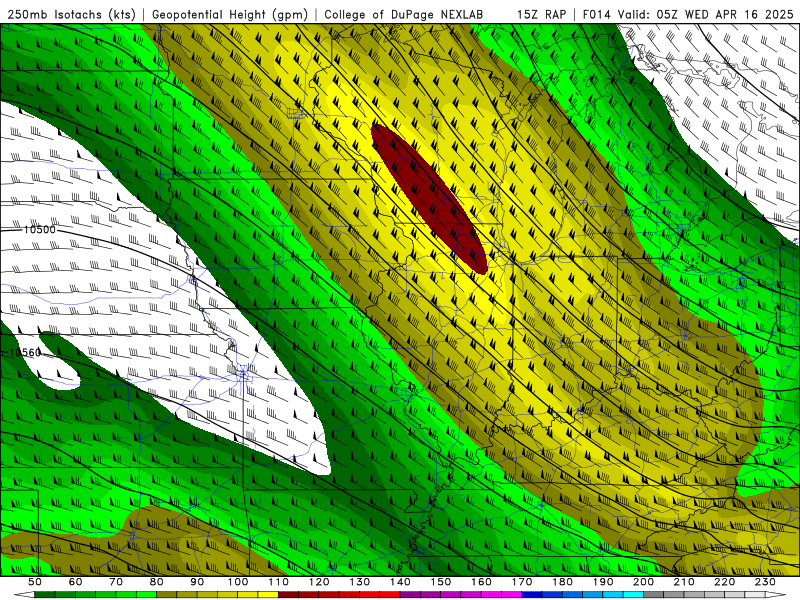This screenshot has width=800, height=600.
Task: Select the purple swatch right of 140
Action: tap(410, 595)
